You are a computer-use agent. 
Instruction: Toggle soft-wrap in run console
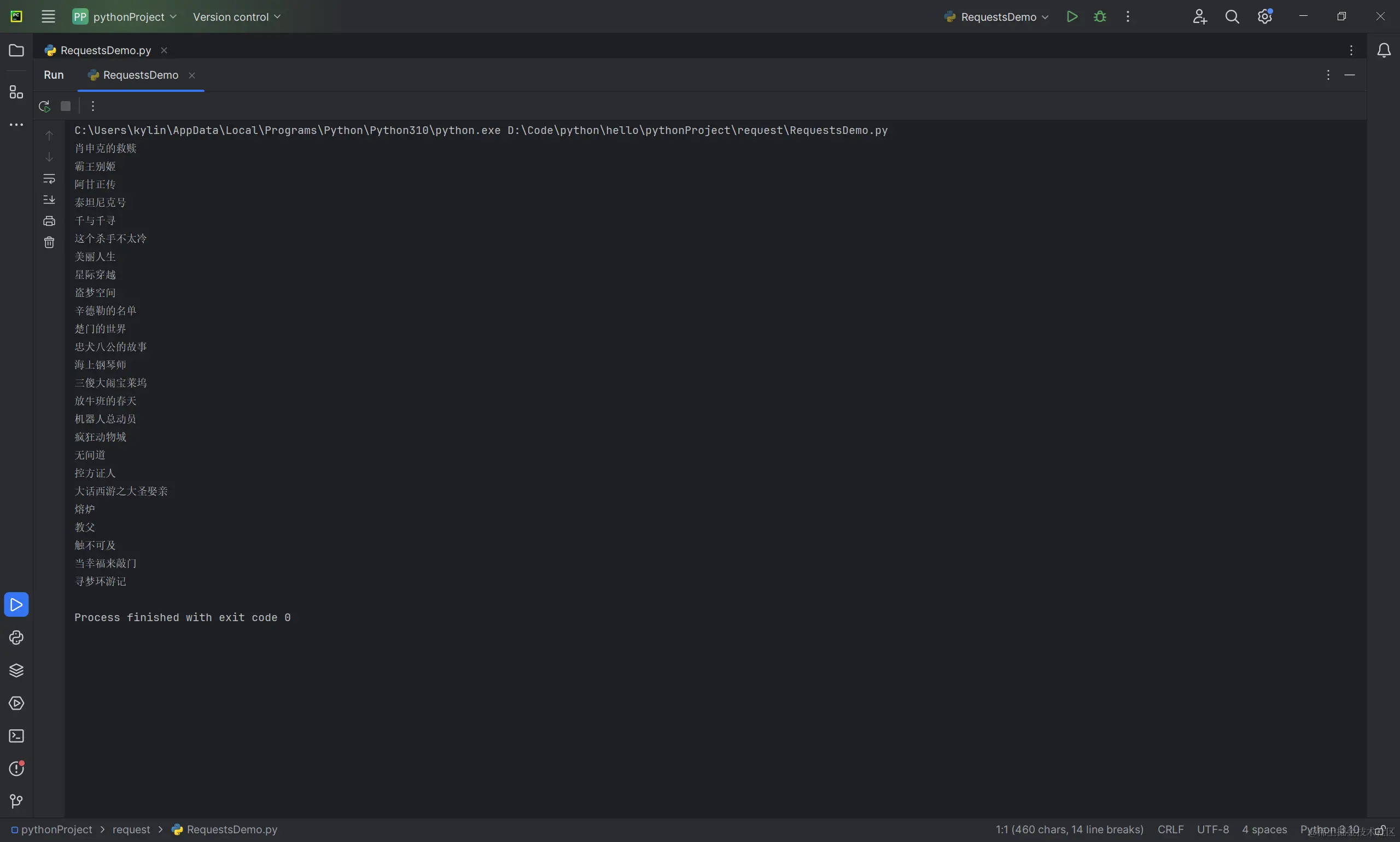point(49,179)
